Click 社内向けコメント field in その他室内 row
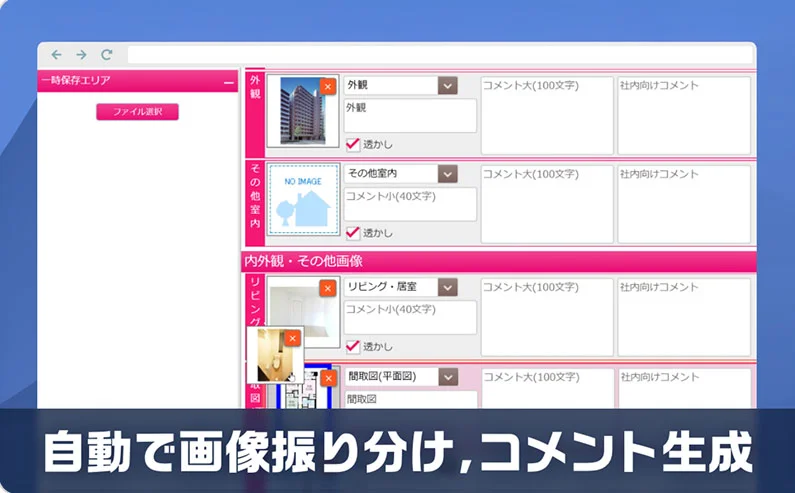This screenshot has height=493, width=795. (x=684, y=204)
